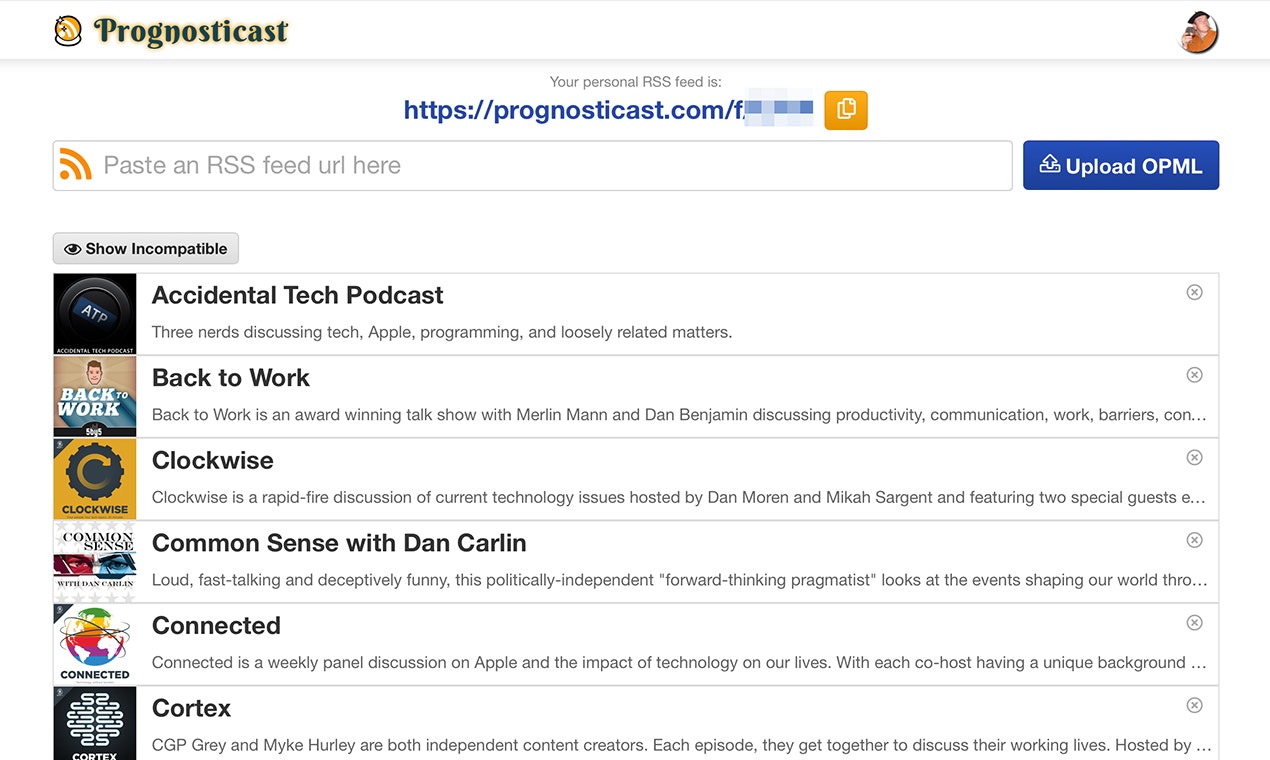Focus the Paste an RSS feed url field

(x=533, y=165)
